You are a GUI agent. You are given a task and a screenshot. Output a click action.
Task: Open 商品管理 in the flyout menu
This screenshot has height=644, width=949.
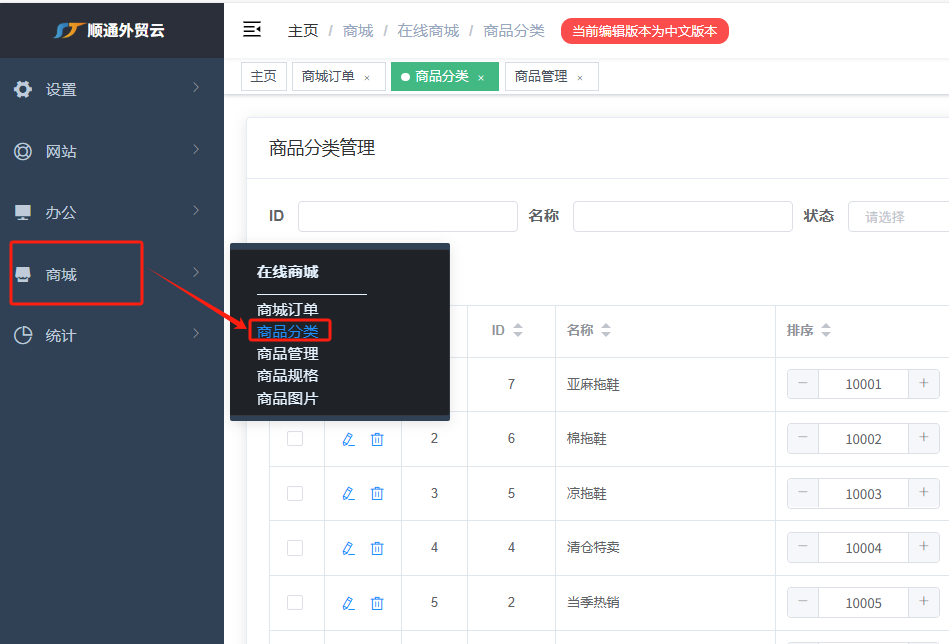(287, 353)
